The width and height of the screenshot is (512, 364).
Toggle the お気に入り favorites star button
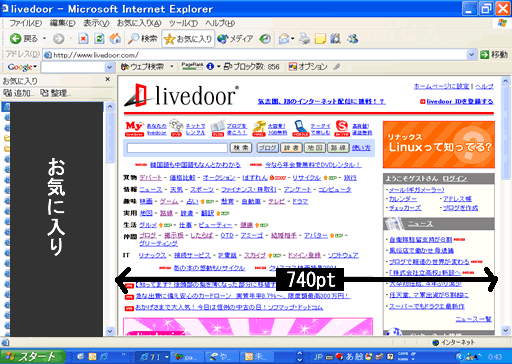(x=188, y=39)
